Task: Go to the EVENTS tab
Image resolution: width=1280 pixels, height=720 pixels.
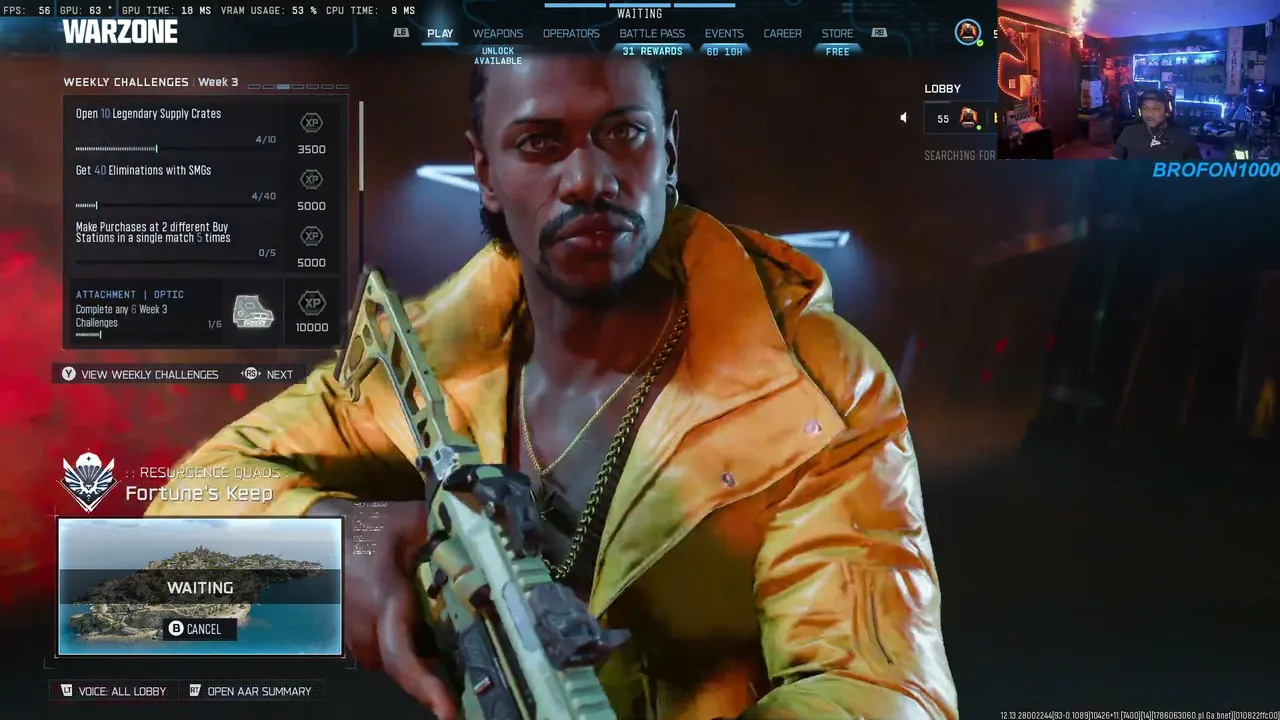Action: click(724, 33)
